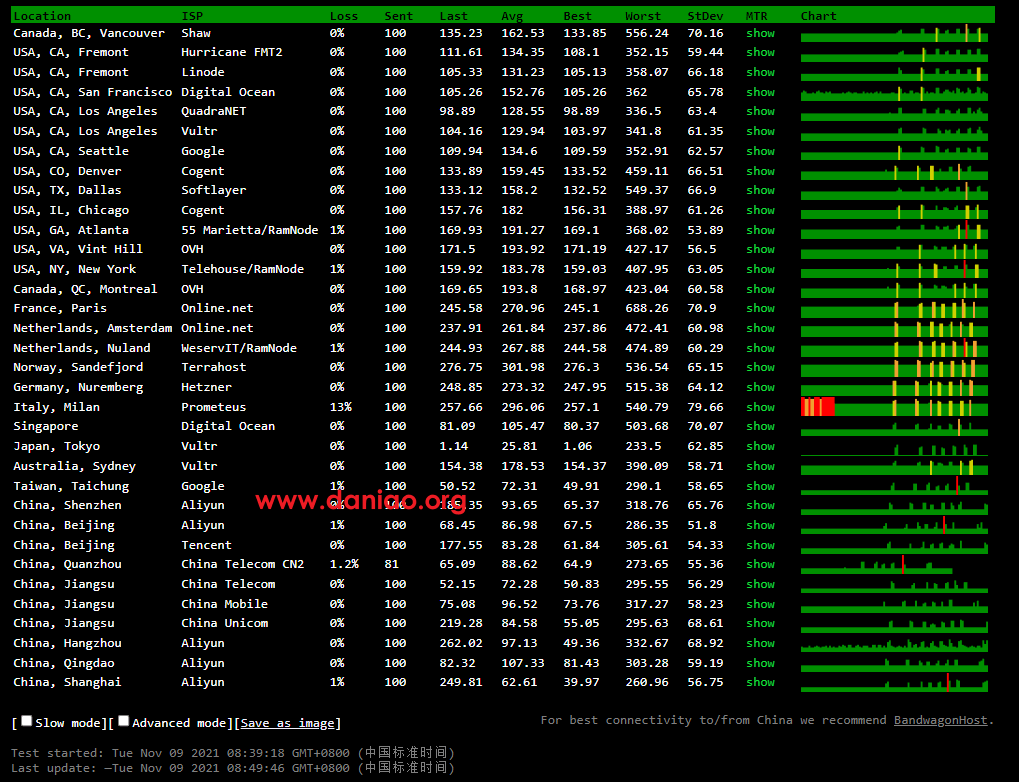The image size is (1019, 782).
Task: Show MTR for Jiangsu China Telecom
Action: (x=760, y=584)
